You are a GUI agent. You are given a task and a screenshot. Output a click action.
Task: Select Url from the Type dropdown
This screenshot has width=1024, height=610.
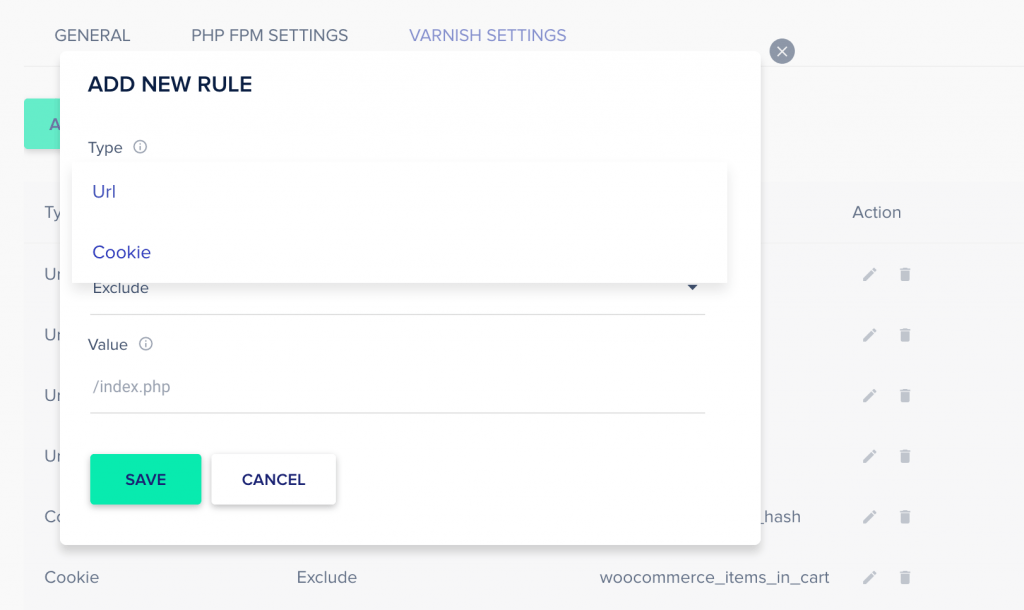click(x=103, y=191)
